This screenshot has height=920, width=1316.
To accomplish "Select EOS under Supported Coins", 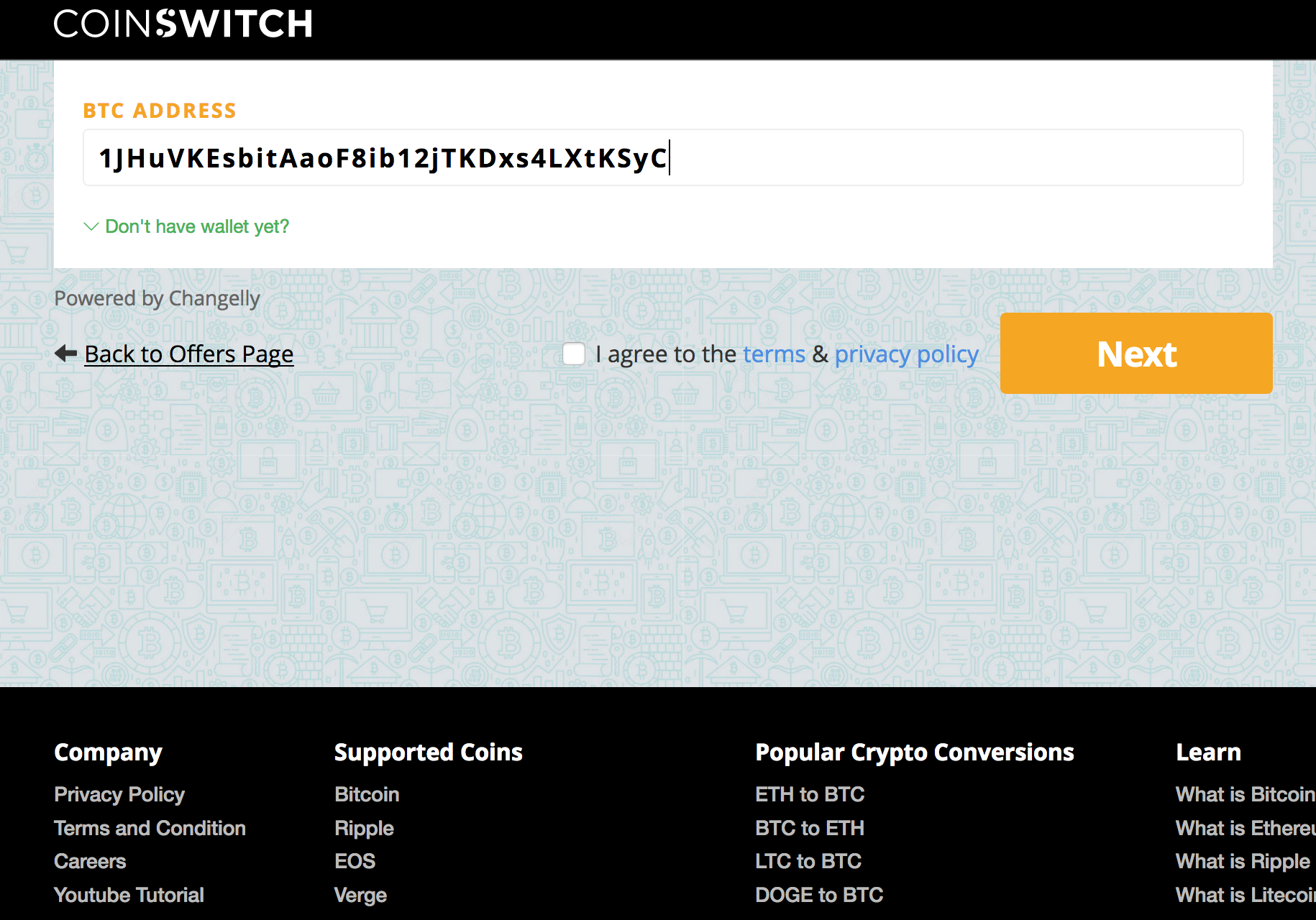I will pyautogui.click(x=355, y=861).
